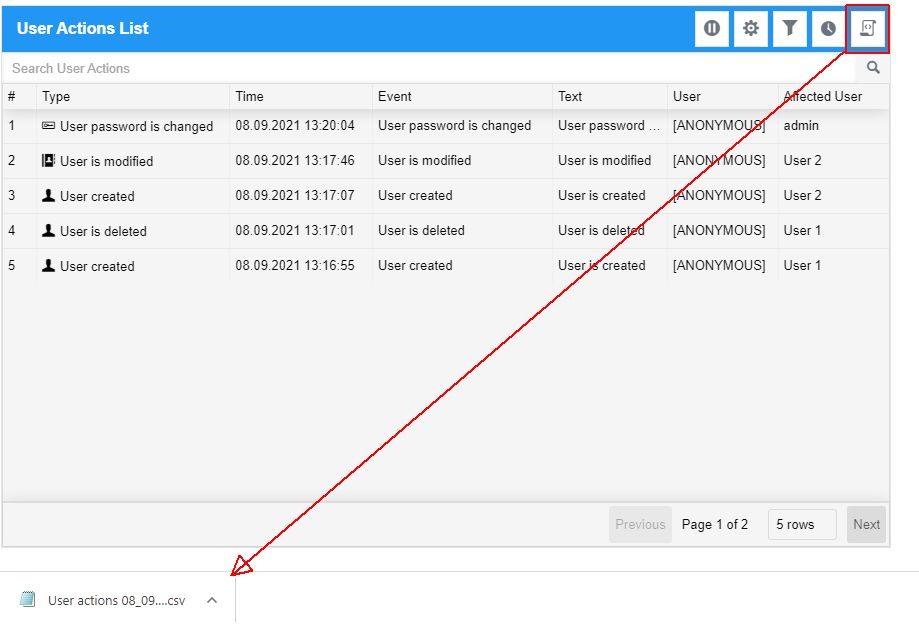Click time 08.09.2021 13:17:46

[295, 161]
